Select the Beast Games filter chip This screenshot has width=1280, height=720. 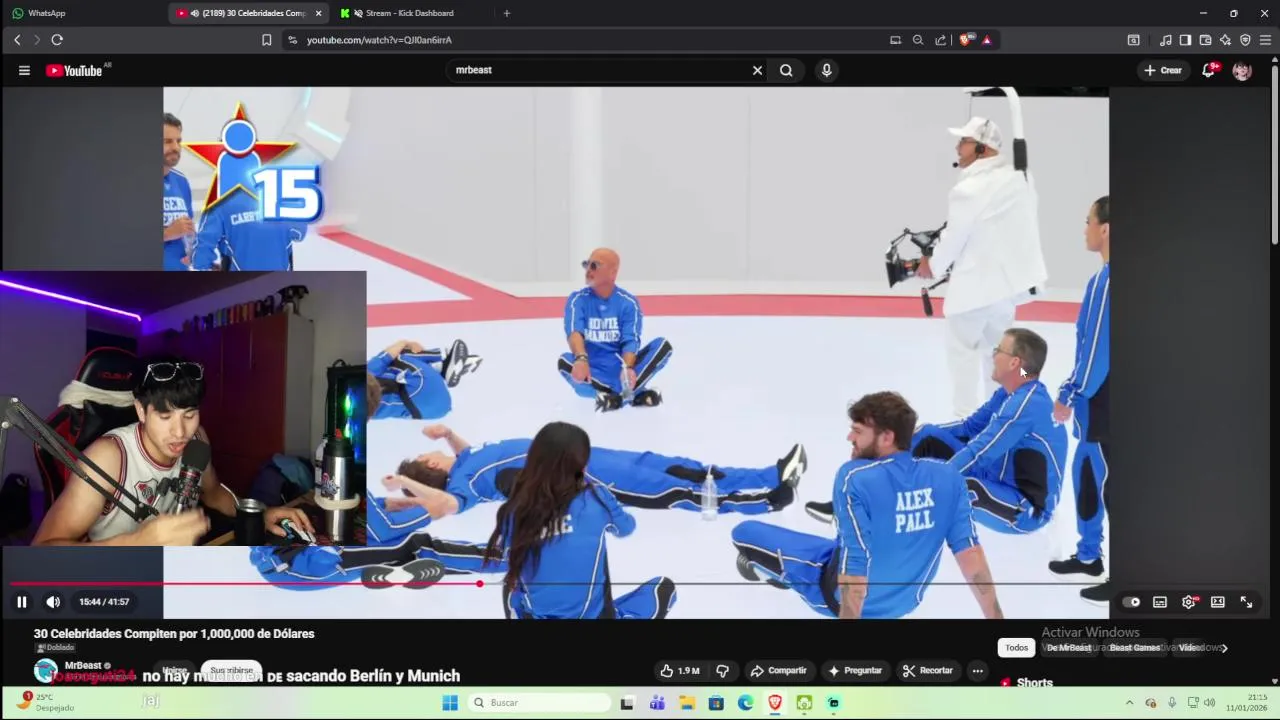click(1134, 648)
